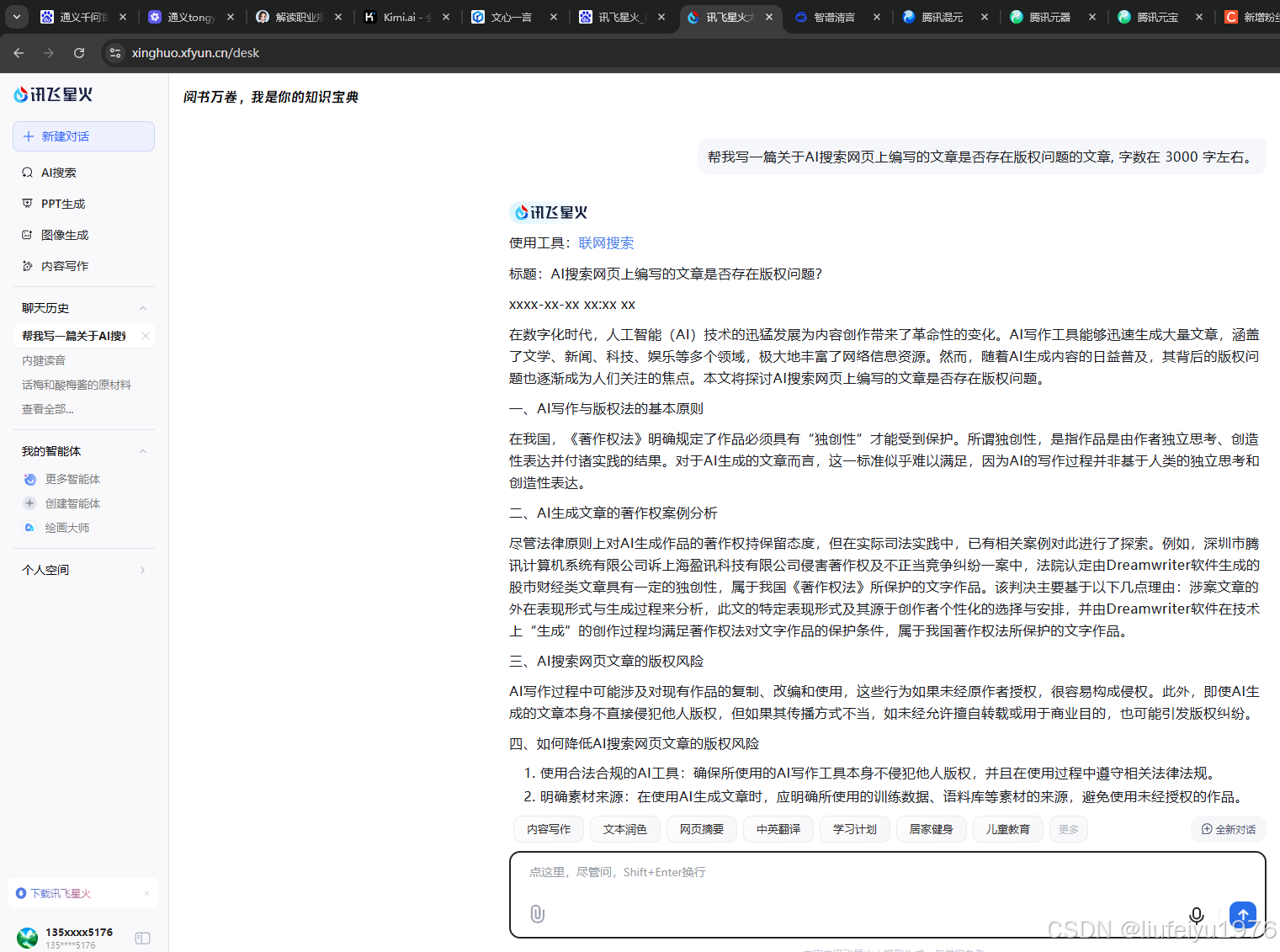Close the 解读职业 tab
Screen dimensions: 1280x952
pos(338,17)
